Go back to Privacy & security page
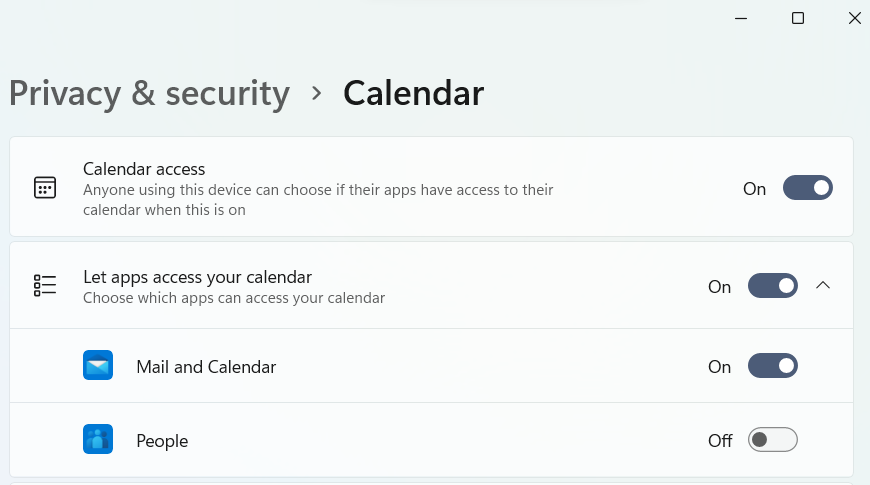The image size is (870, 485). click(149, 94)
